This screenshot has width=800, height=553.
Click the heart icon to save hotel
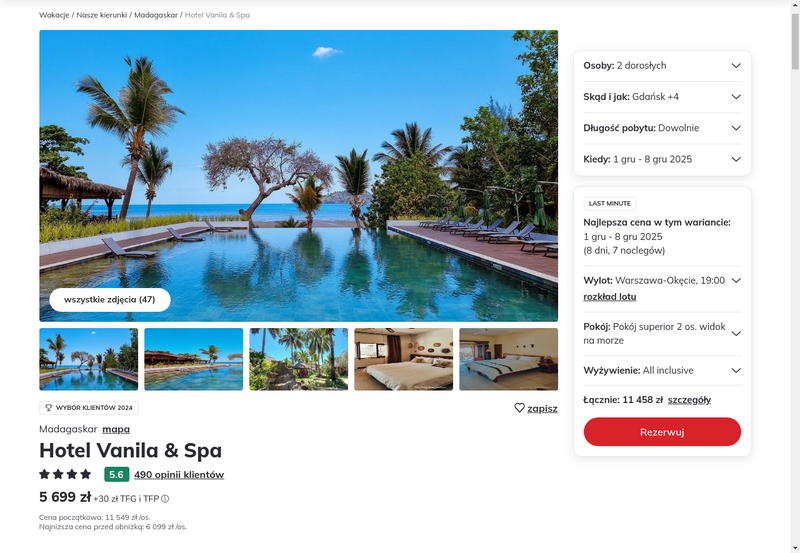[519, 408]
